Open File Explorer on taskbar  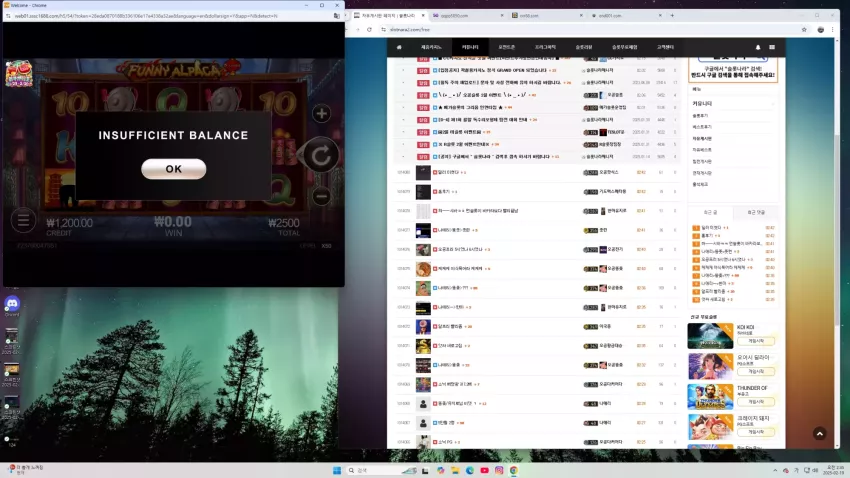coord(455,470)
